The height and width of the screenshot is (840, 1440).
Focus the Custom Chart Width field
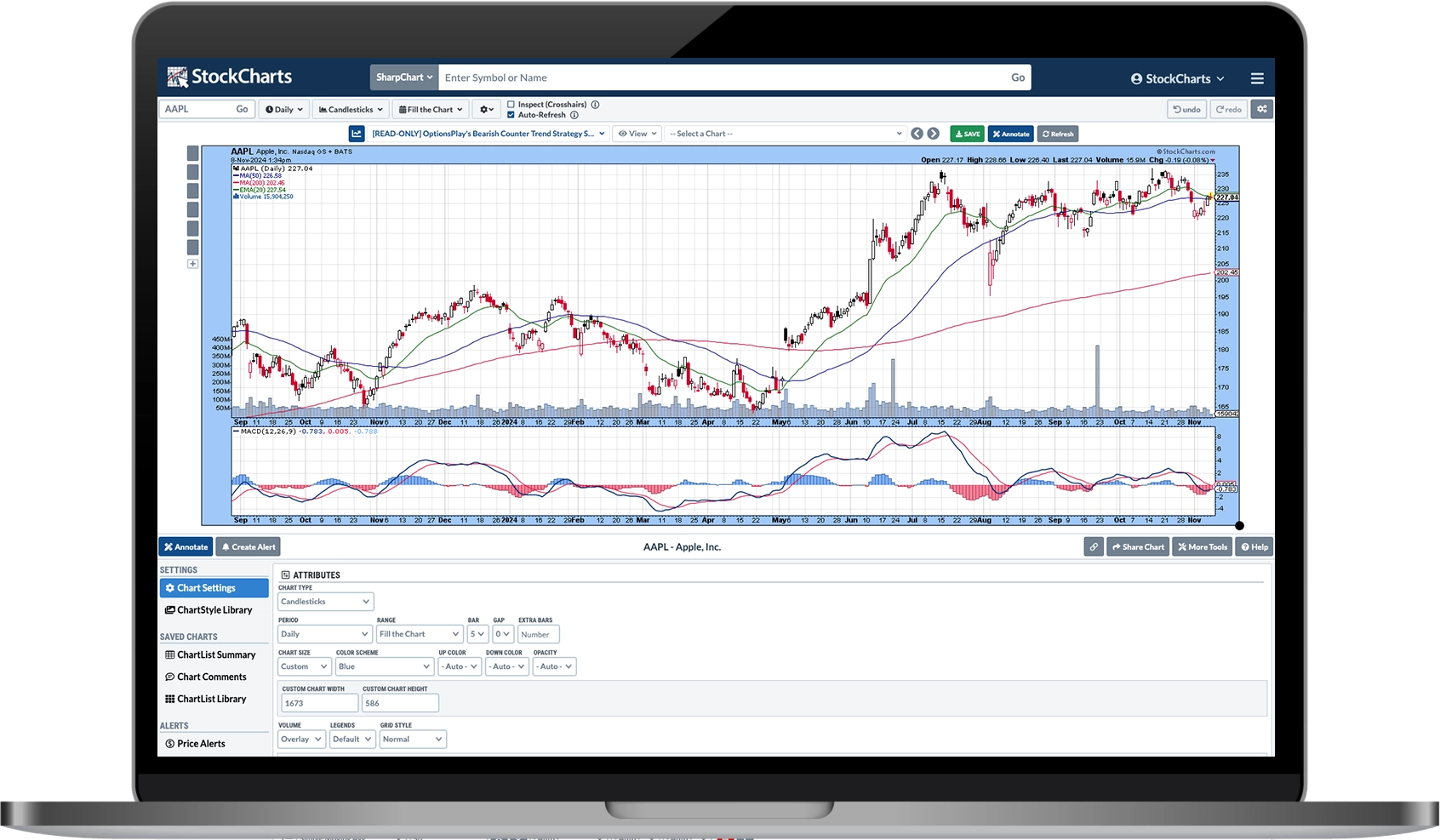(x=319, y=703)
